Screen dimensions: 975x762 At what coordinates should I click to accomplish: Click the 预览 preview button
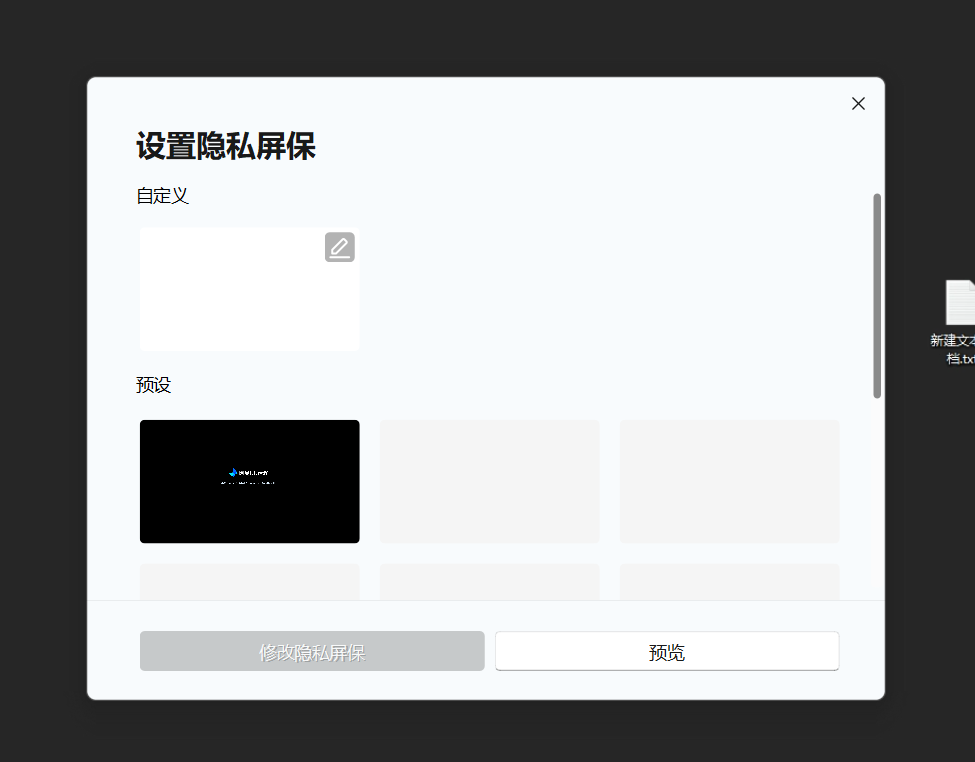coord(667,651)
